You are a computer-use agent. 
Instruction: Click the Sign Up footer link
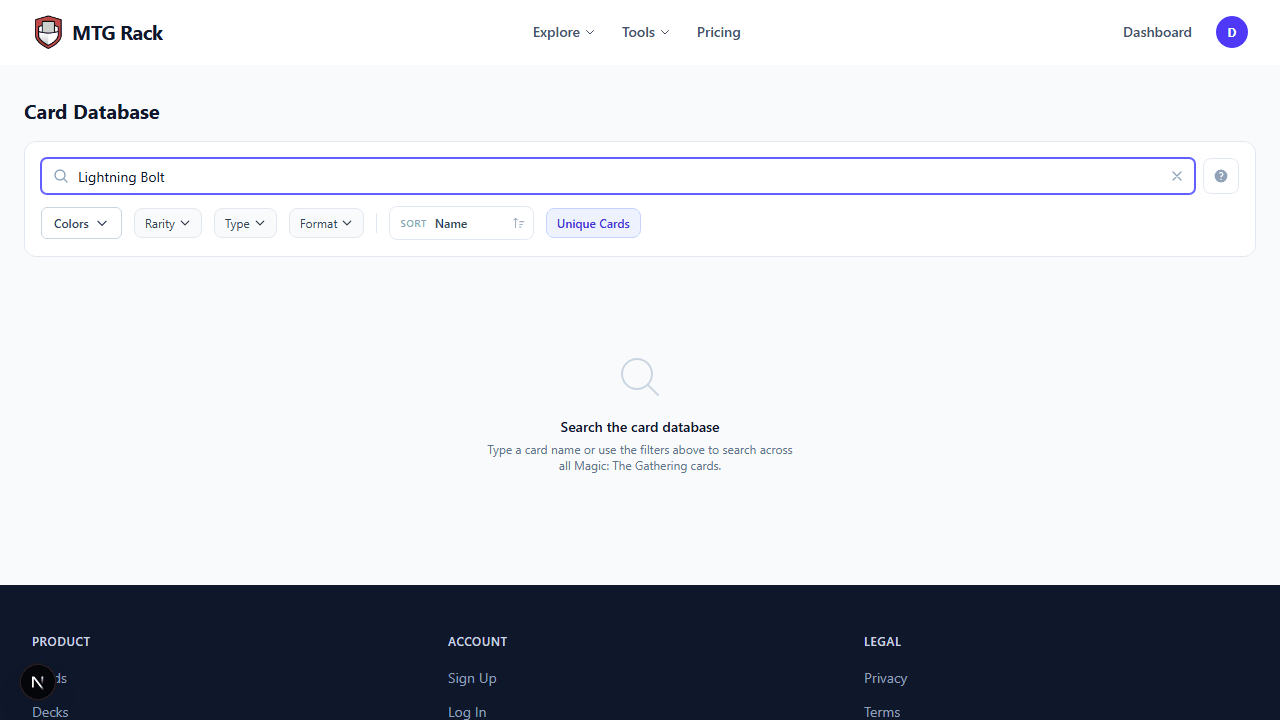coord(472,678)
